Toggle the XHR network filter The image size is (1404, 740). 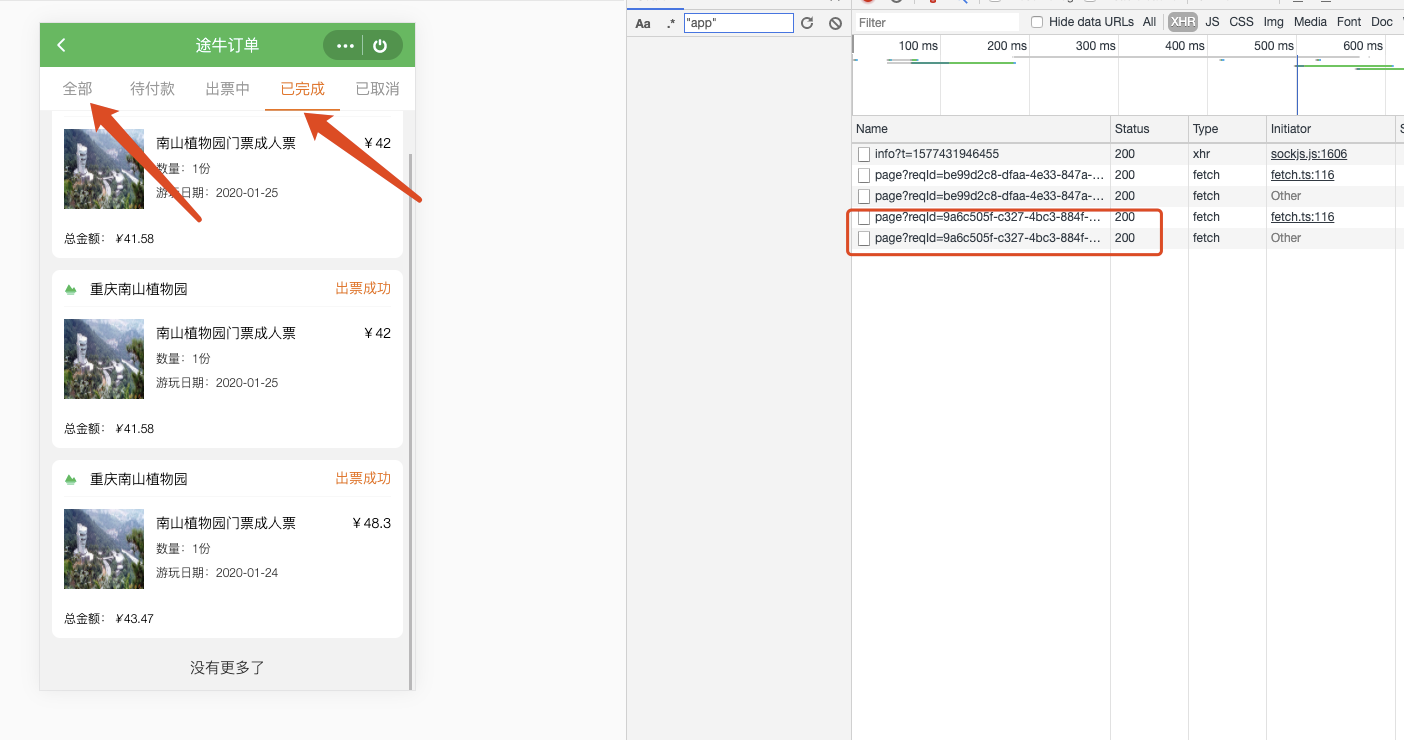pos(1183,22)
